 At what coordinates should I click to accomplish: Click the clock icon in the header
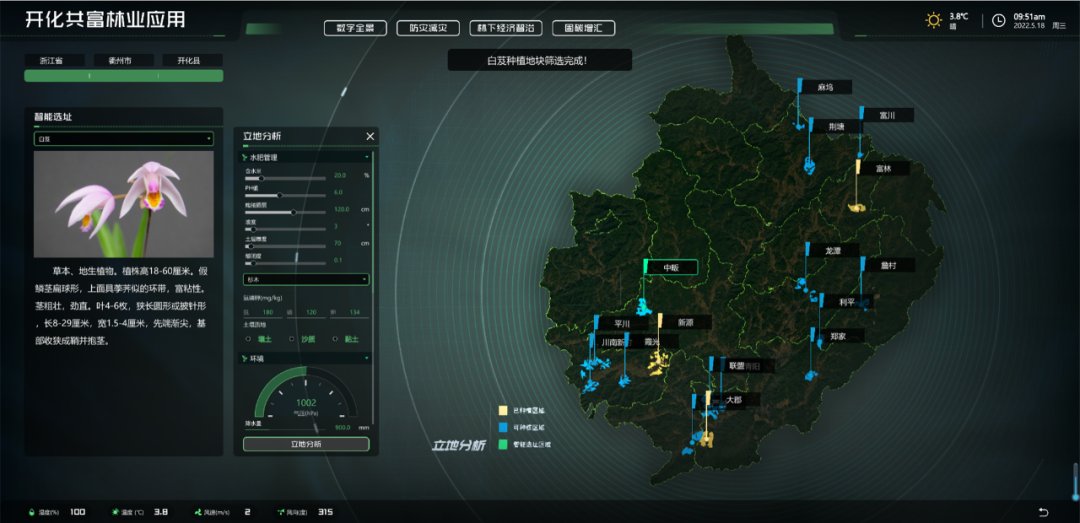tap(998, 20)
